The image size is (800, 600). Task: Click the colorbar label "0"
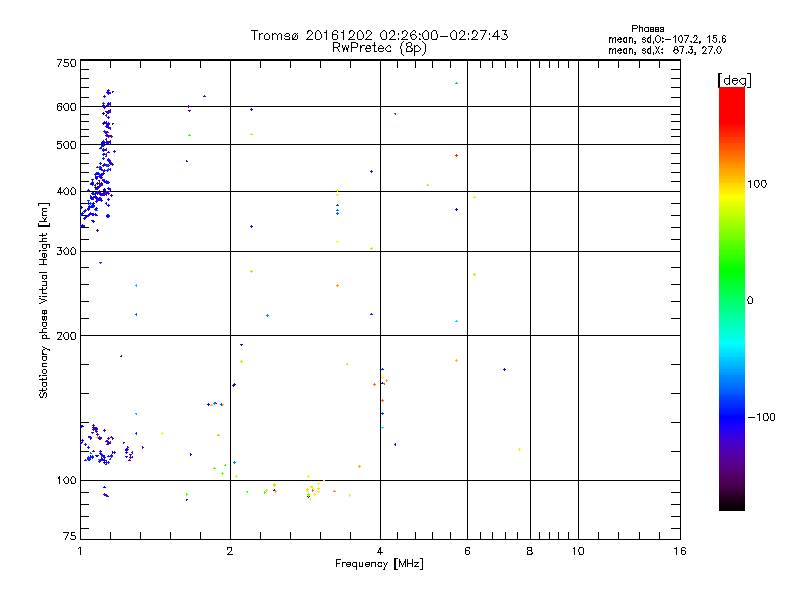749,301
